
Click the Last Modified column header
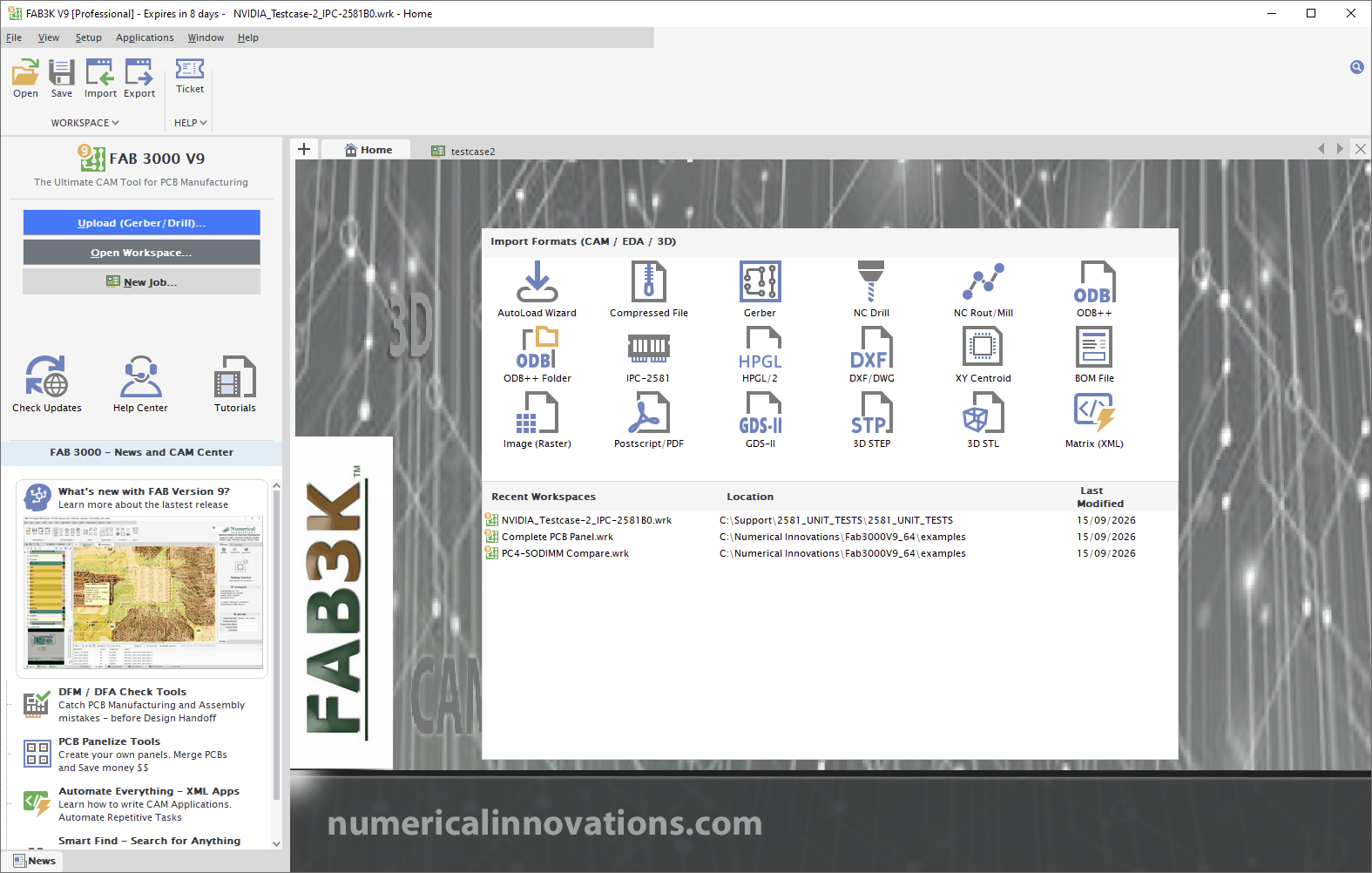[1100, 497]
